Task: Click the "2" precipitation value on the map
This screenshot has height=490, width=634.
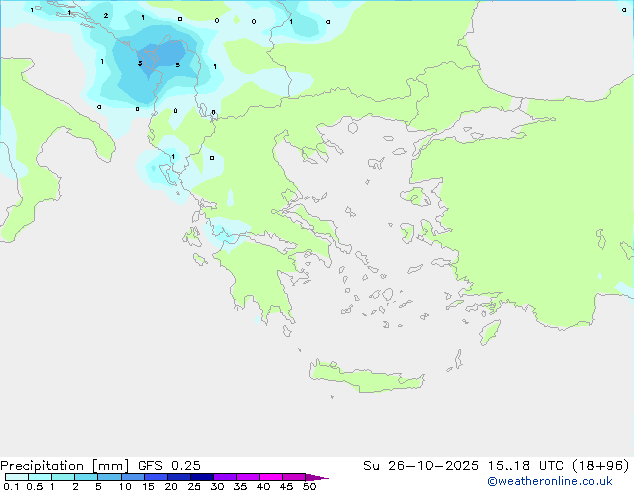Action: (106, 16)
